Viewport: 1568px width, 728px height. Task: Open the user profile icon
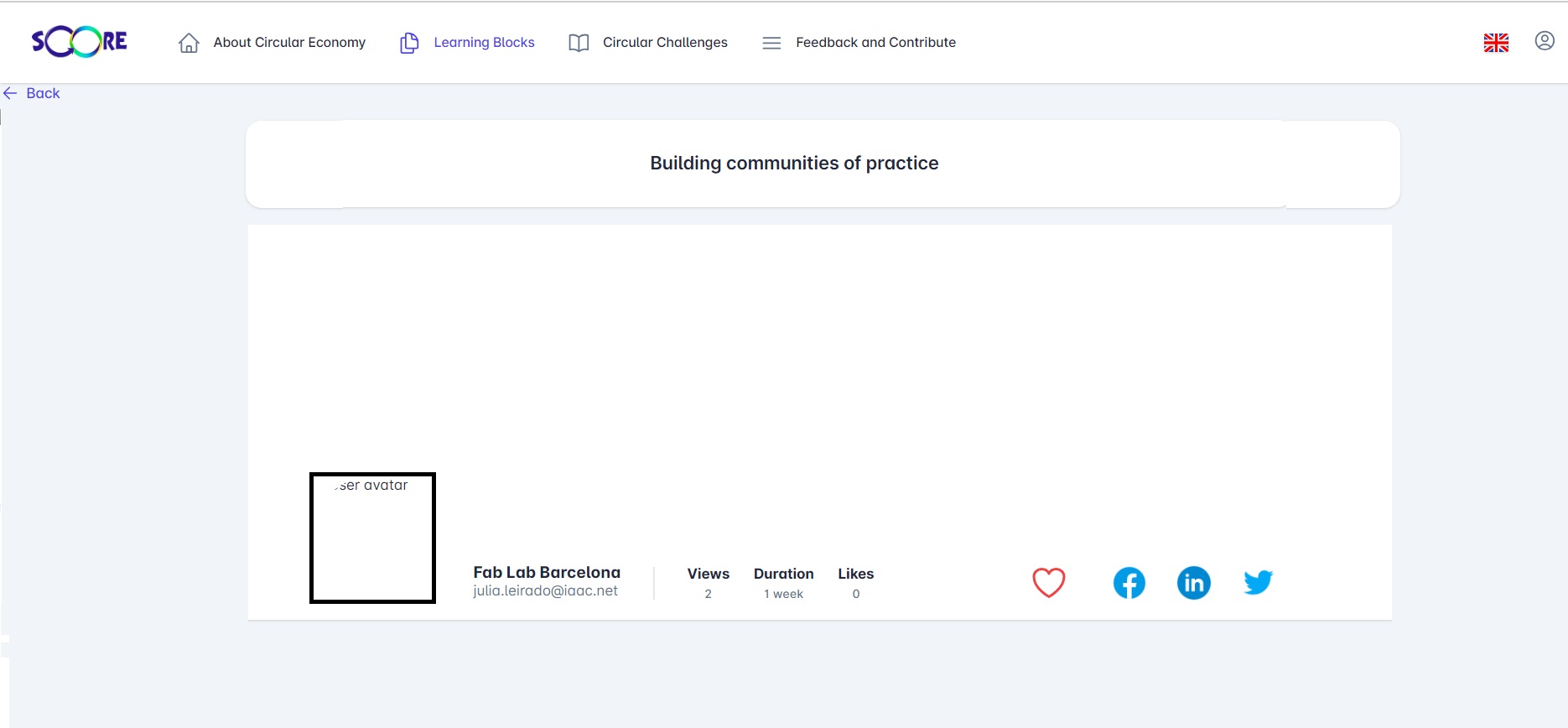coord(1545,41)
